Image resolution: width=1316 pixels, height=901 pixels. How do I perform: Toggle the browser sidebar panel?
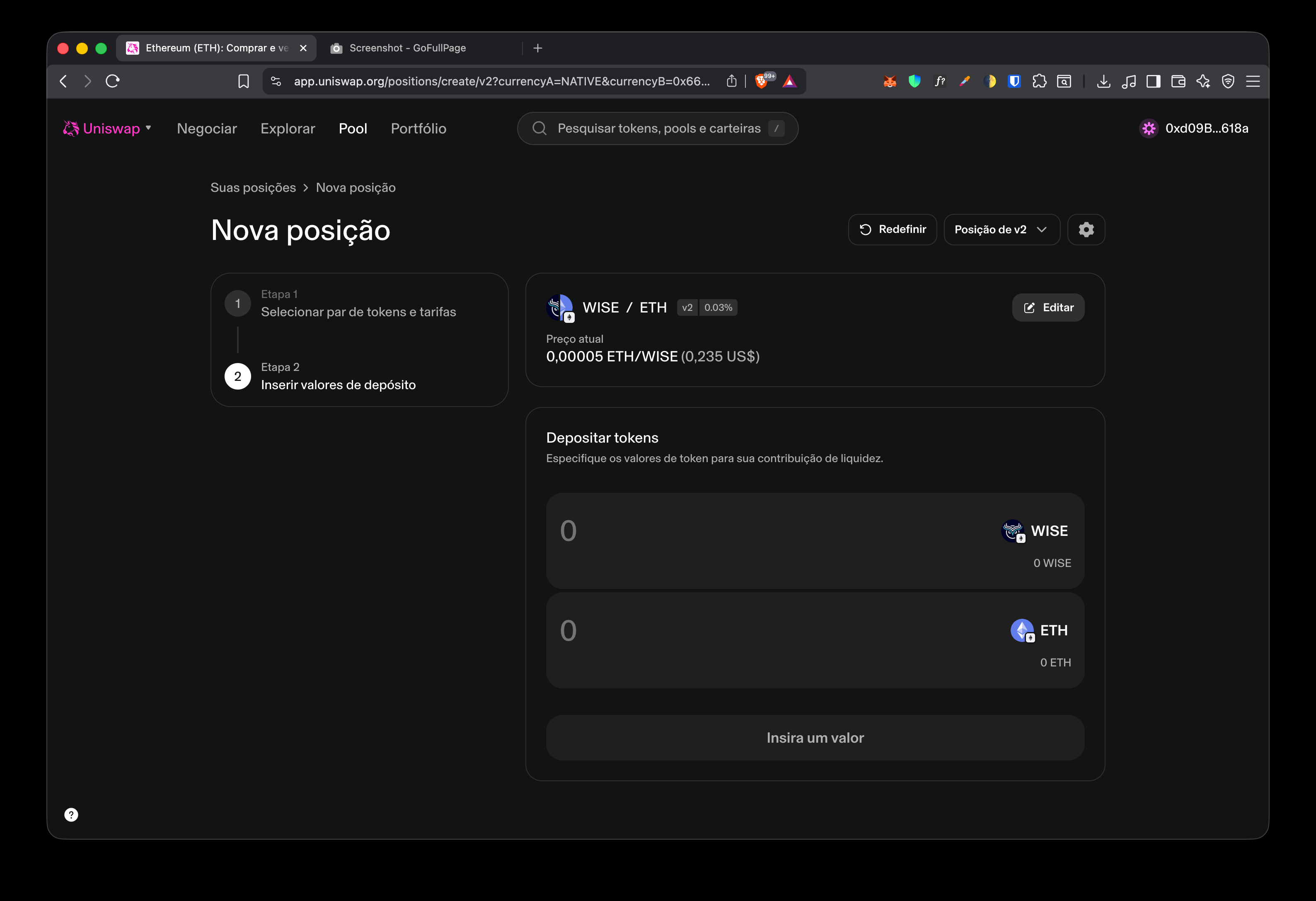(x=1154, y=82)
